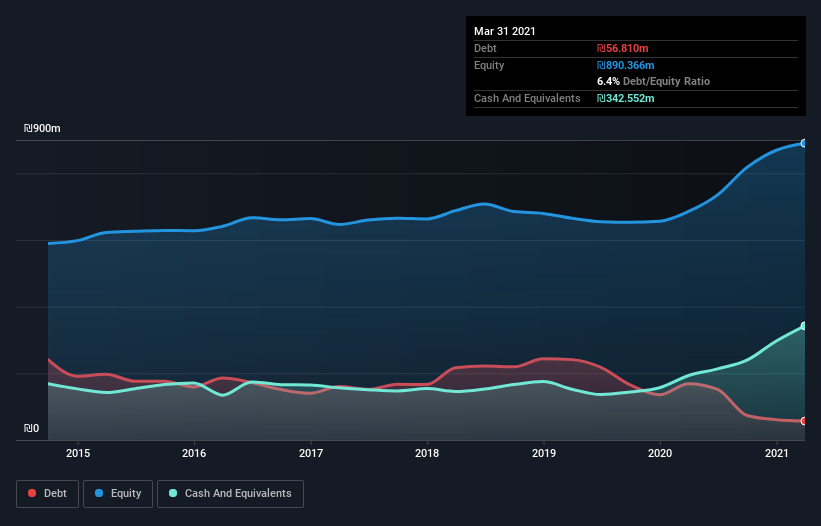Click the 2016 x-axis label
This screenshot has height=526, width=821.
pos(194,453)
